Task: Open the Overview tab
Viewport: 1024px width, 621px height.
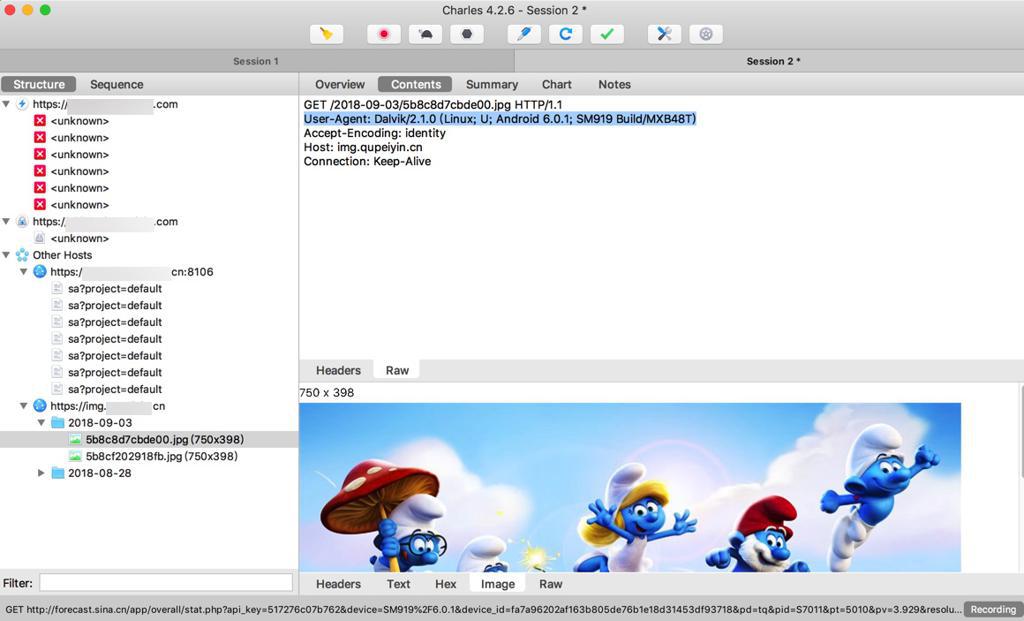Action: tap(340, 84)
